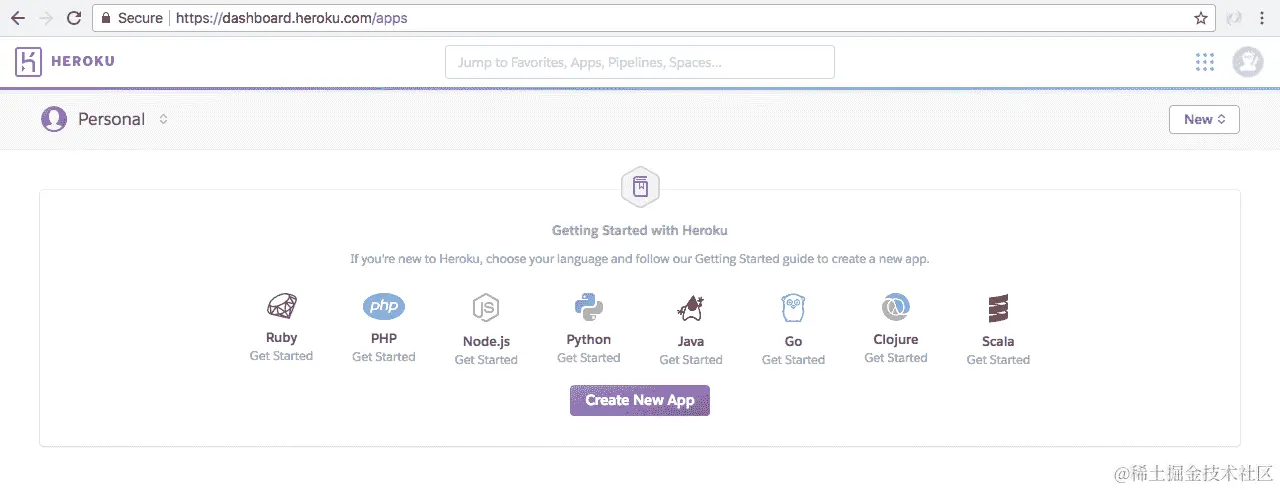Screen dimensions: 1280x490
Task: Select the Java logo icon
Action: click(691, 308)
